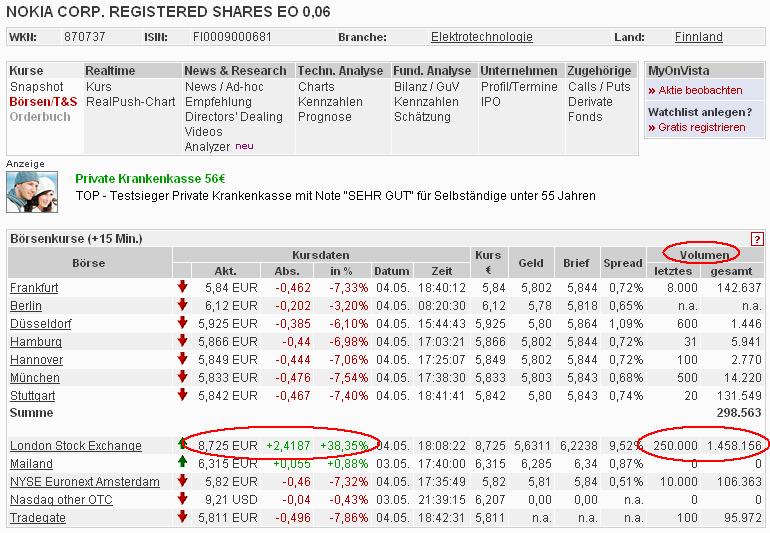Viewport: 770px width, 533px height.
Task: Click the Elektrotechnologie branch link
Action: coord(481,37)
